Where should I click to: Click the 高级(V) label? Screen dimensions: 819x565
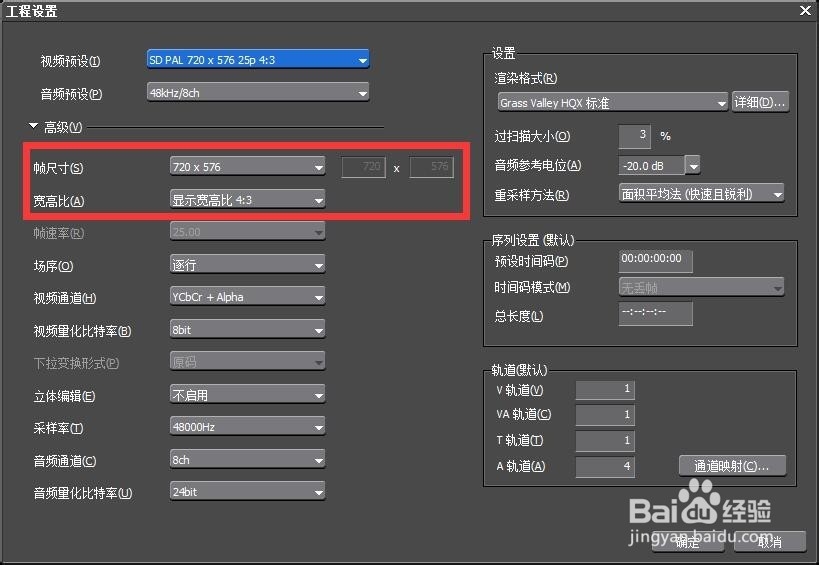click(x=63, y=127)
